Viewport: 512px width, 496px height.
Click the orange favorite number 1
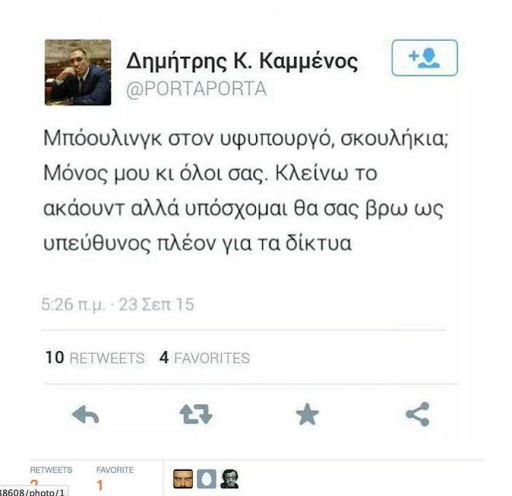click(100, 485)
